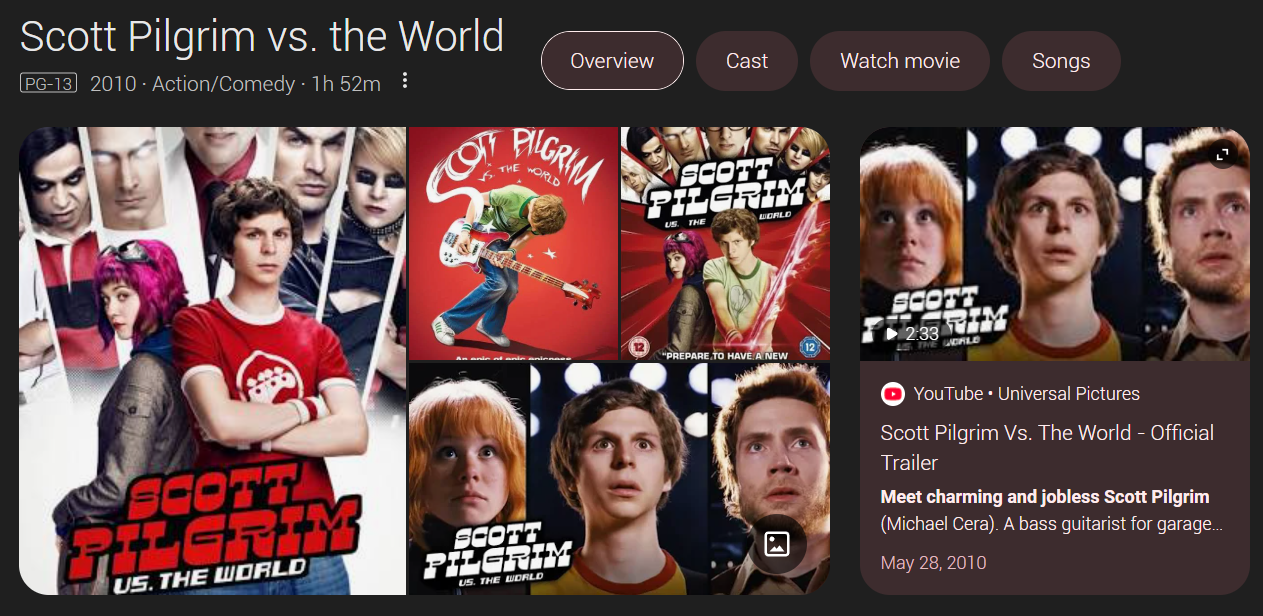1263x616 pixels.
Task: Select the Overview tab
Action: pos(612,61)
